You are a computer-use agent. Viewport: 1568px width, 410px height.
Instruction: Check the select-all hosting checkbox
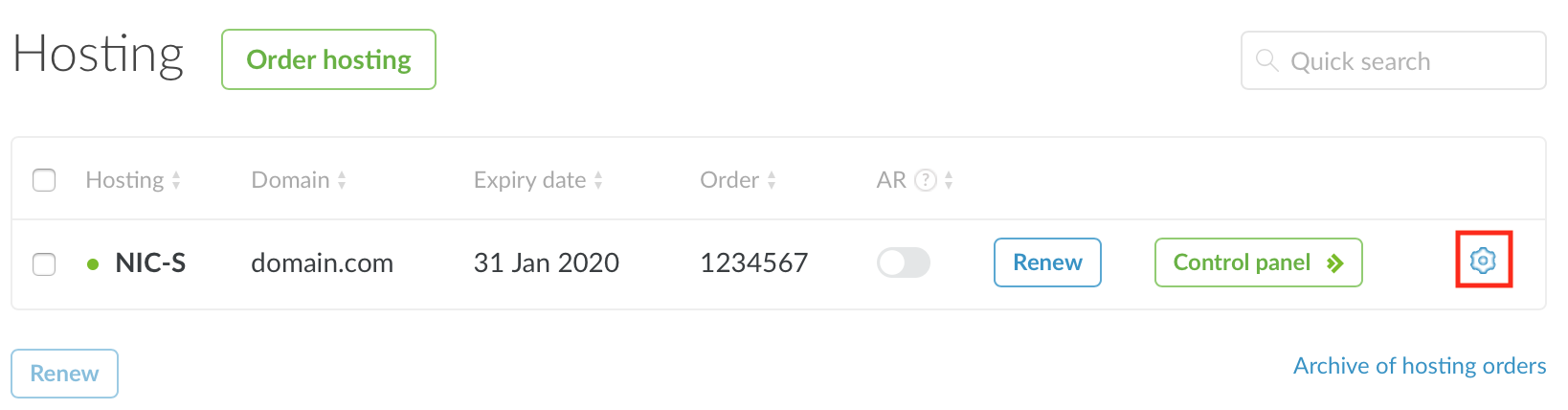44,180
